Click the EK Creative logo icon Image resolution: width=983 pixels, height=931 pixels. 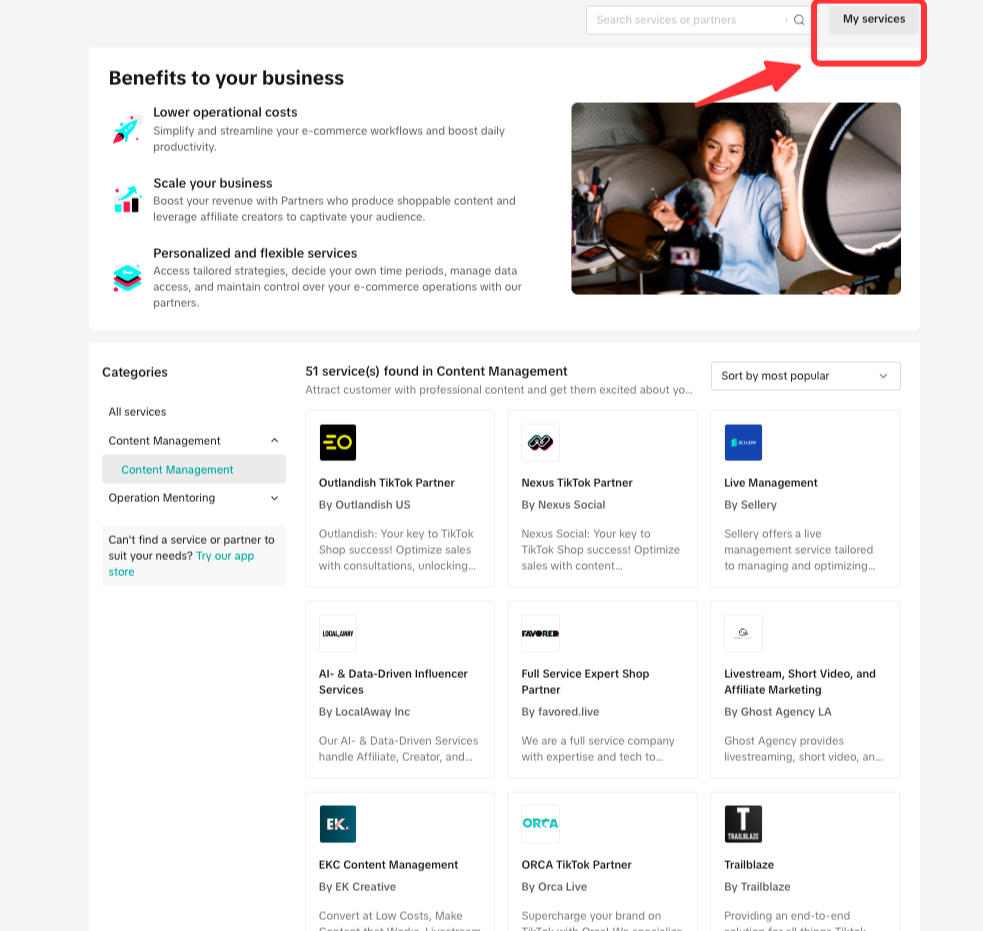(x=337, y=823)
